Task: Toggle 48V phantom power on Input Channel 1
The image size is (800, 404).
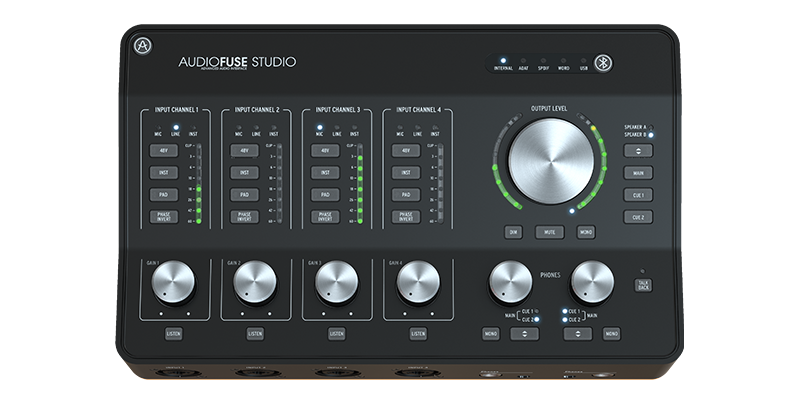Action: [x=163, y=151]
